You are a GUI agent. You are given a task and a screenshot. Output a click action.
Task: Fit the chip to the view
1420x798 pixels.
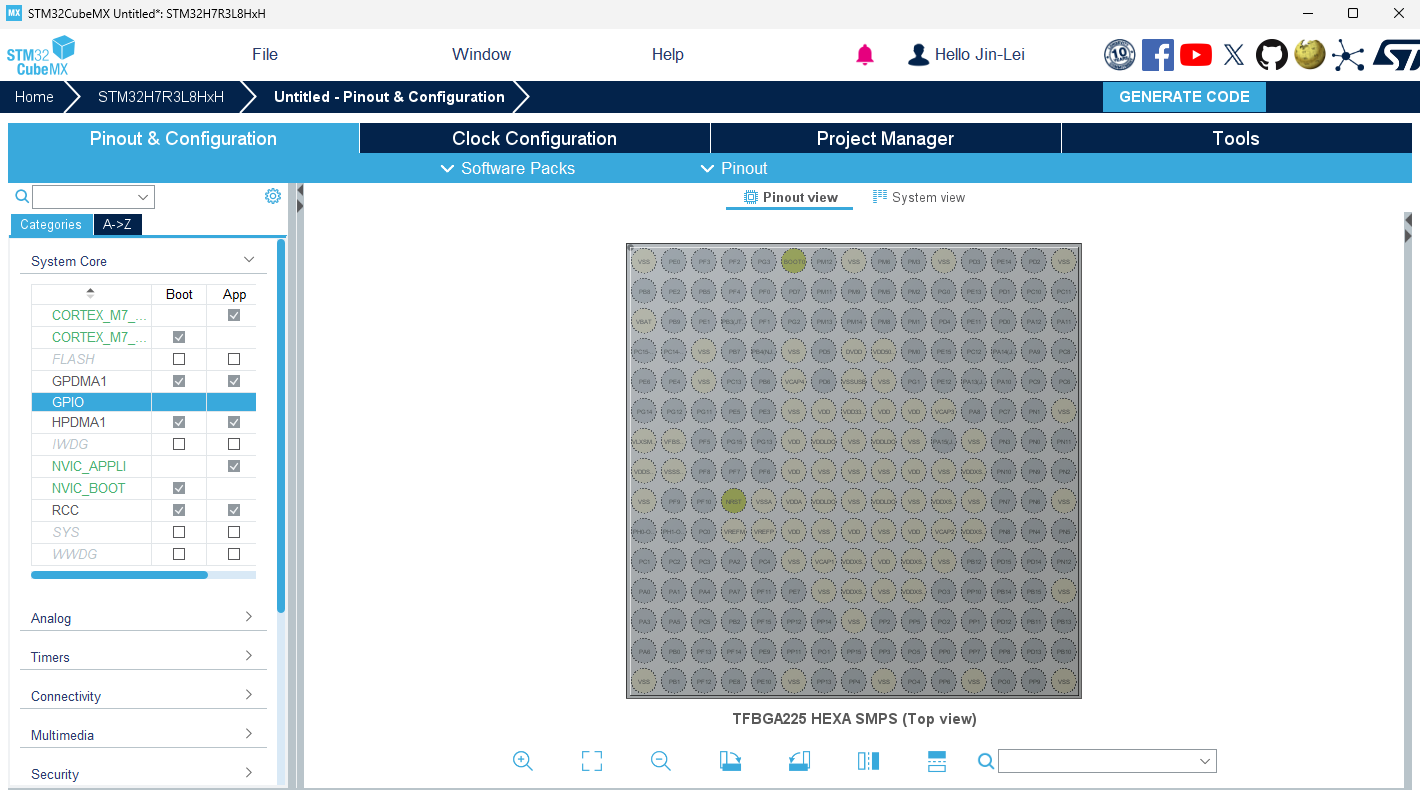coord(592,761)
